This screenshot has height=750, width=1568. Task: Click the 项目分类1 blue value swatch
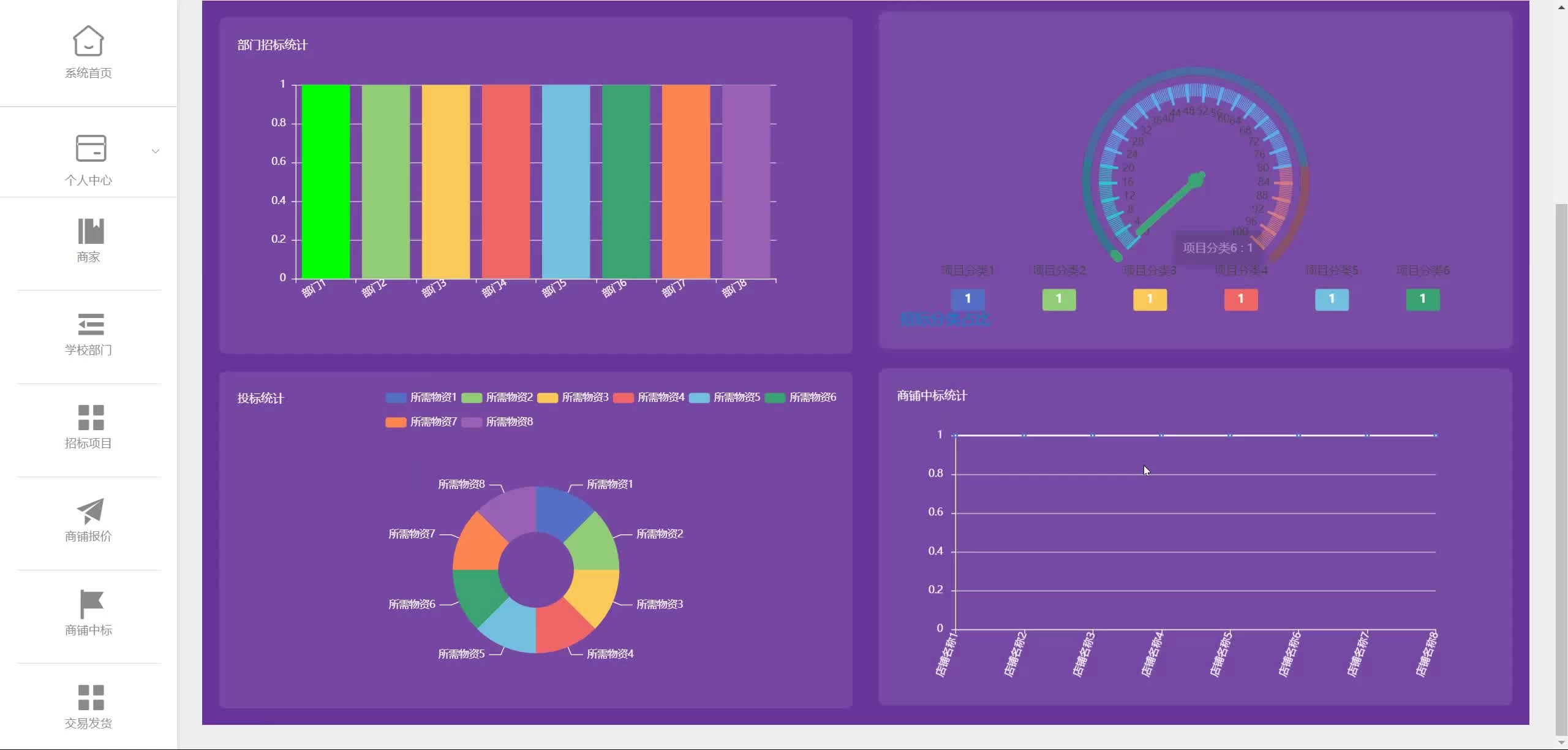[x=968, y=299]
